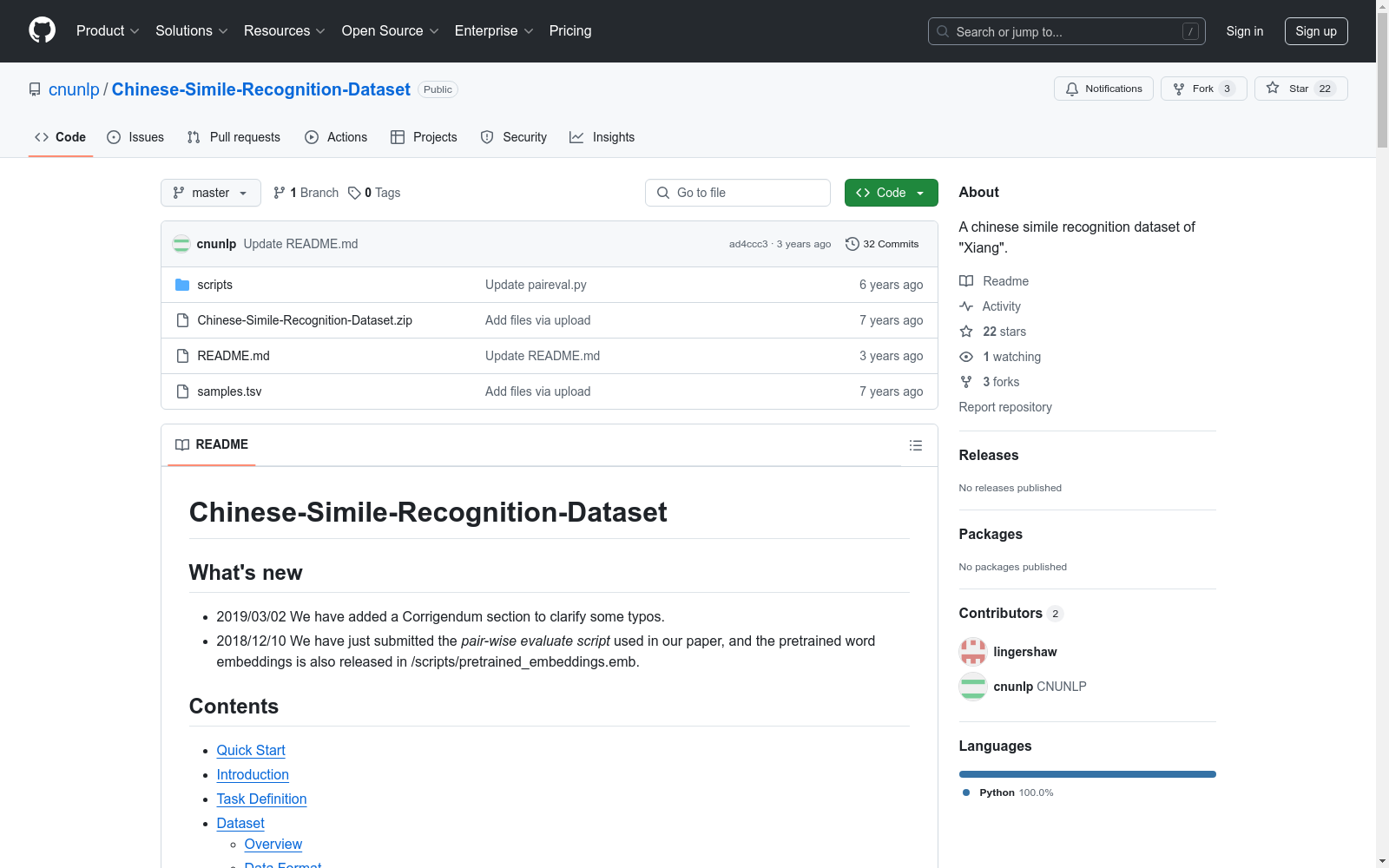
Task: Focus the Go to file input
Action: [738, 193]
